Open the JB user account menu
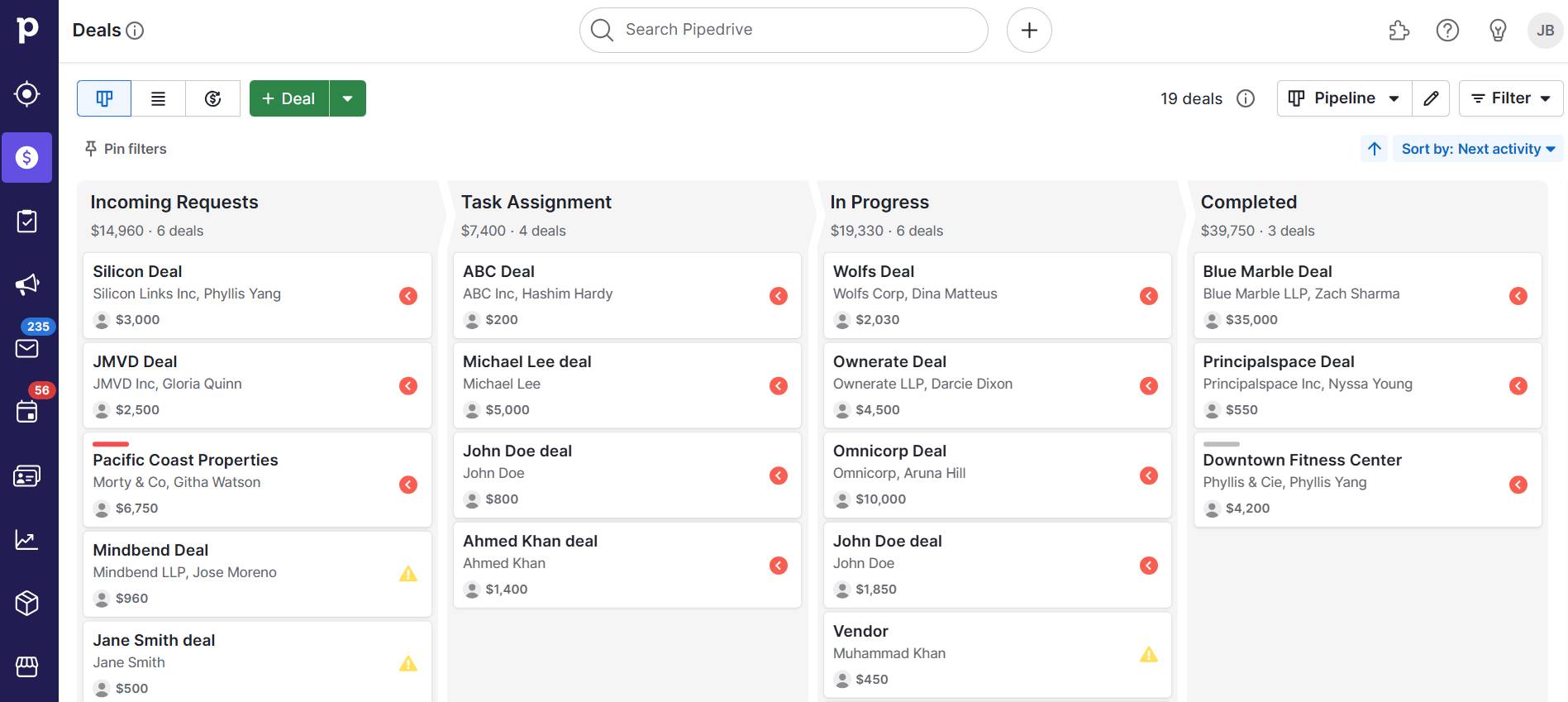The image size is (1568, 702). pos(1544,31)
